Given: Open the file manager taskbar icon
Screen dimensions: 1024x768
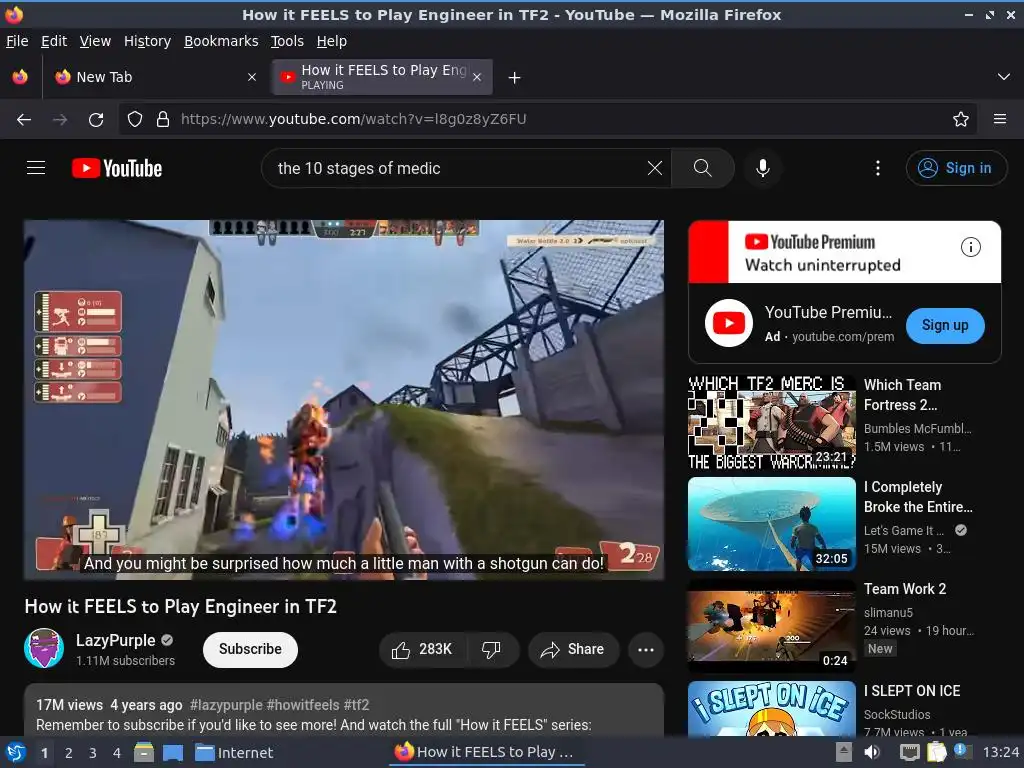Looking at the screenshot, I should [144, 752].
